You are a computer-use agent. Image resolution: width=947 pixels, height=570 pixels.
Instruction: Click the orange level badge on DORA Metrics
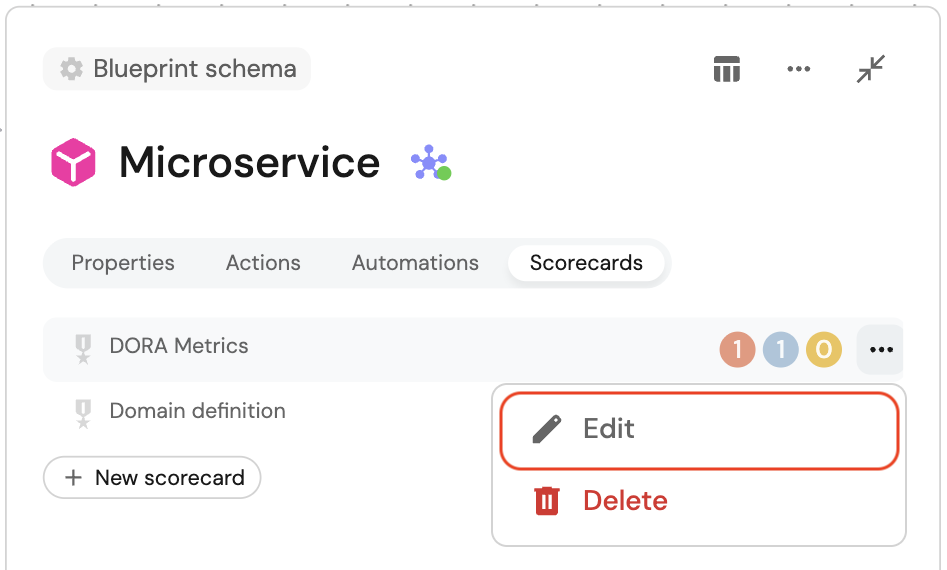click(x=737, y=350)
